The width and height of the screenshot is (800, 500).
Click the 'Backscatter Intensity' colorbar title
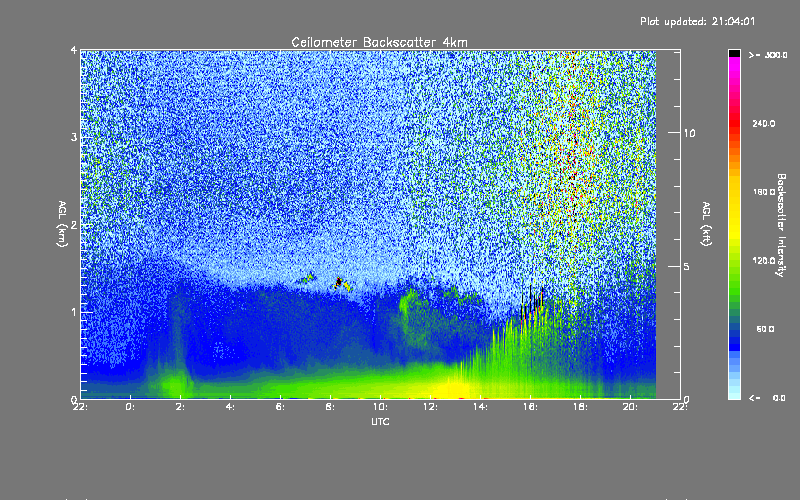tap(781, 225)
